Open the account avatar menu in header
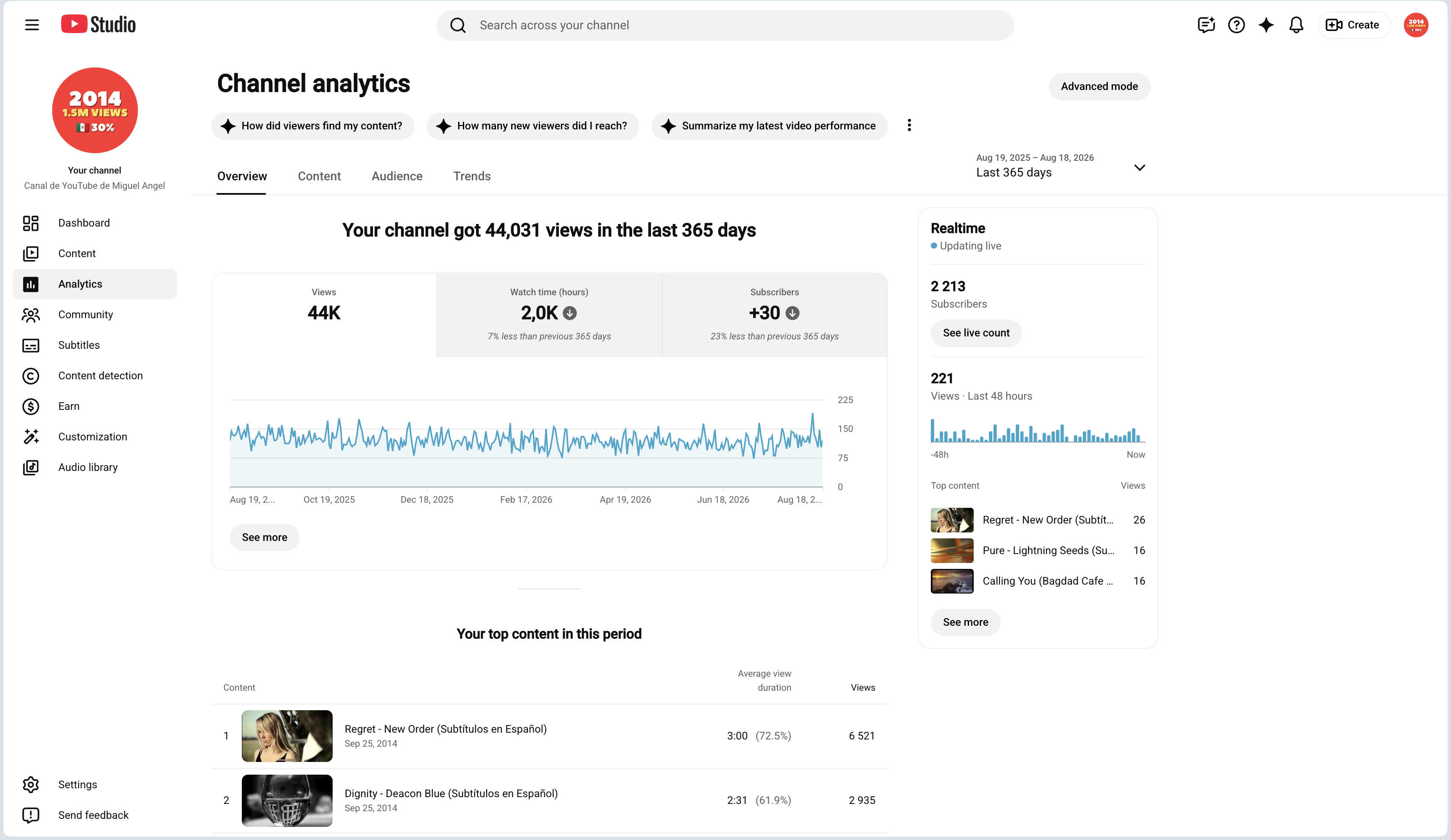 [1415, 25]
